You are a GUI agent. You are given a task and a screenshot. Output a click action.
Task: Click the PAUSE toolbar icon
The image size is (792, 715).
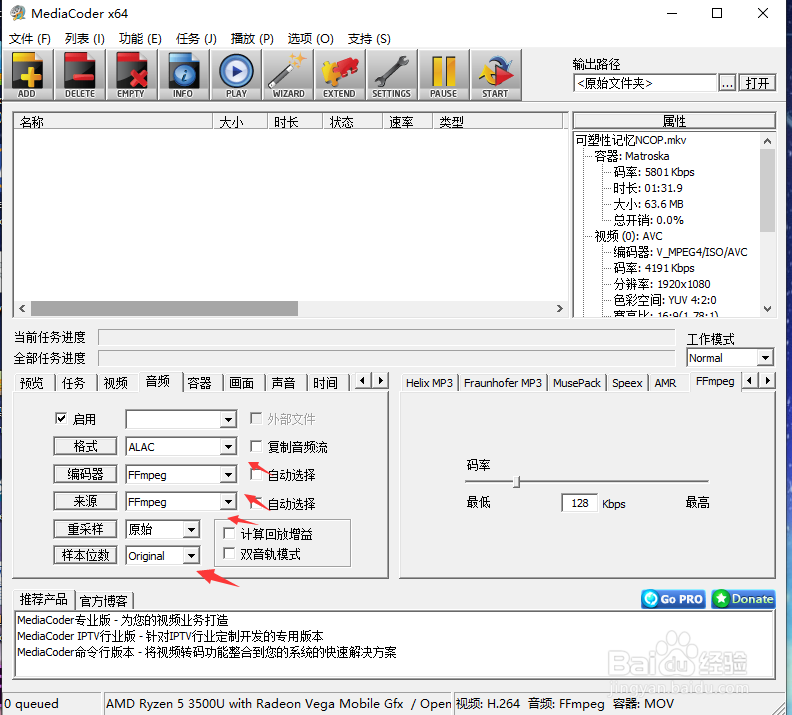coord(444,75)
